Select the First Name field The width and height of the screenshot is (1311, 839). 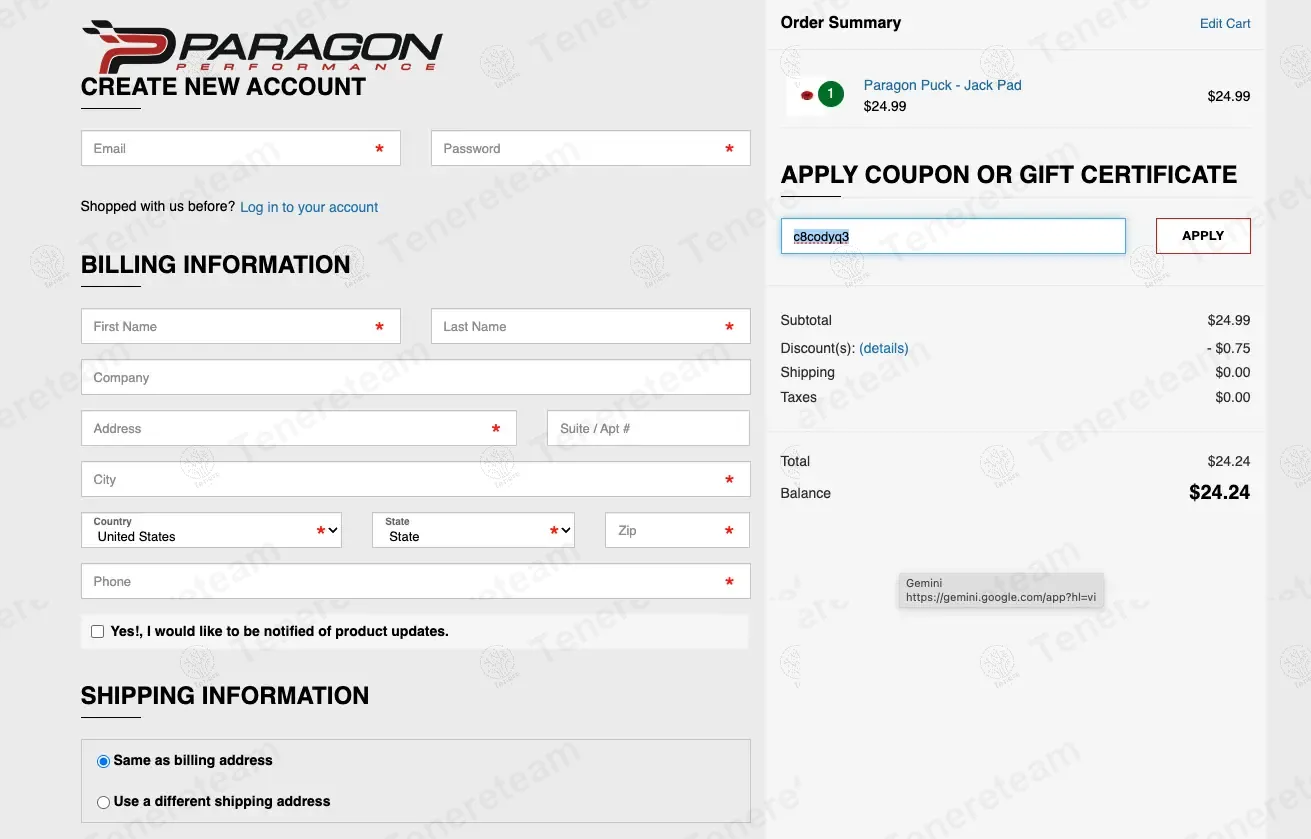click(230, 327)
